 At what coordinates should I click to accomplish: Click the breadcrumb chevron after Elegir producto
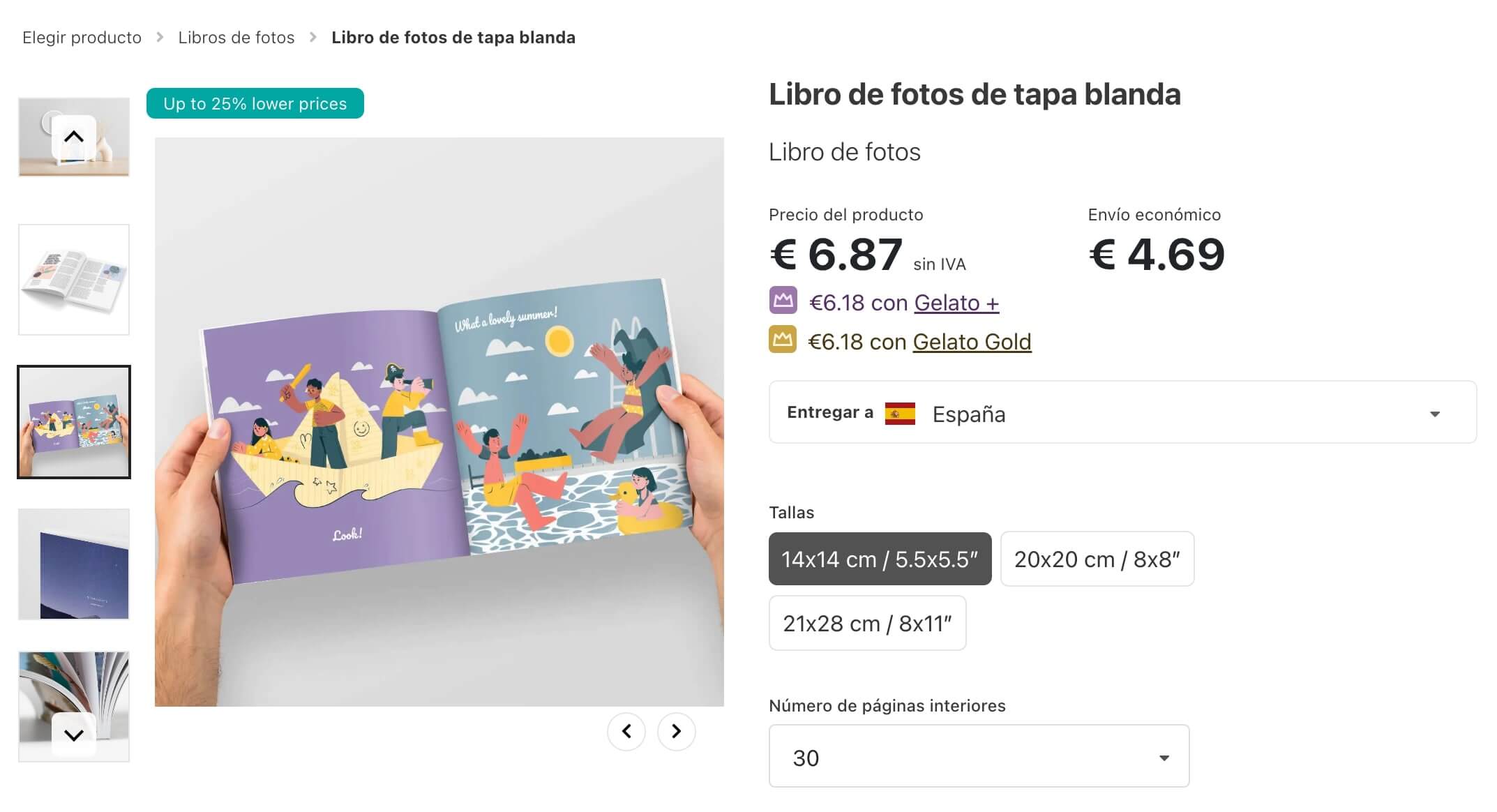pyautogui.click(x=160, y=38)
